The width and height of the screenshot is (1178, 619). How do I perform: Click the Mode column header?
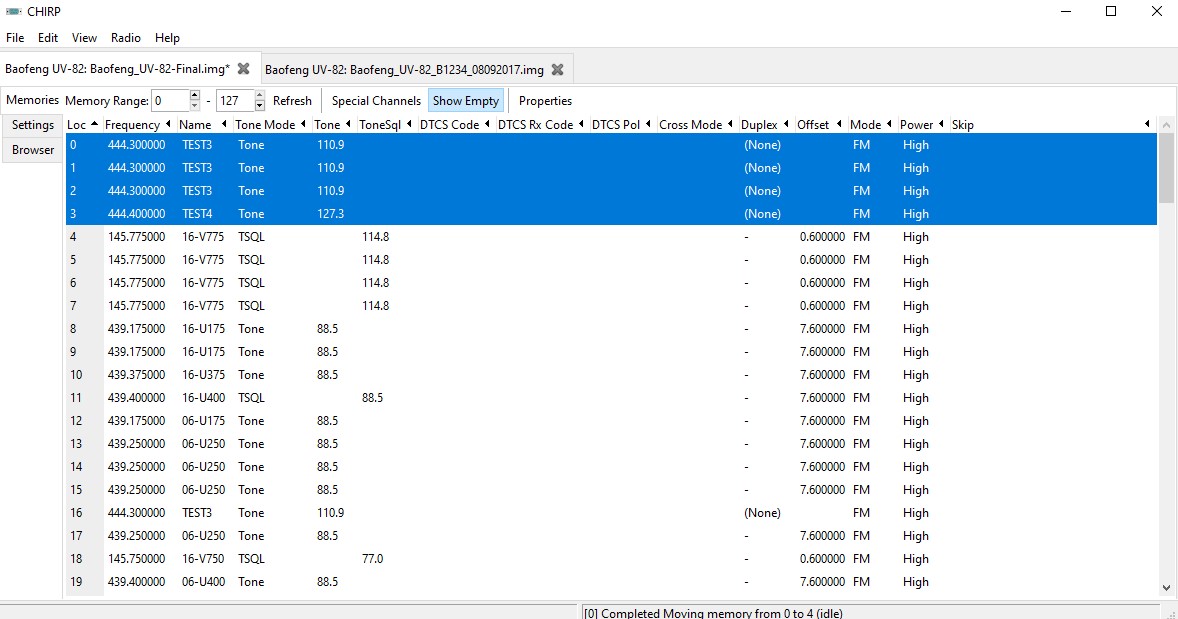tap(871, 125)
